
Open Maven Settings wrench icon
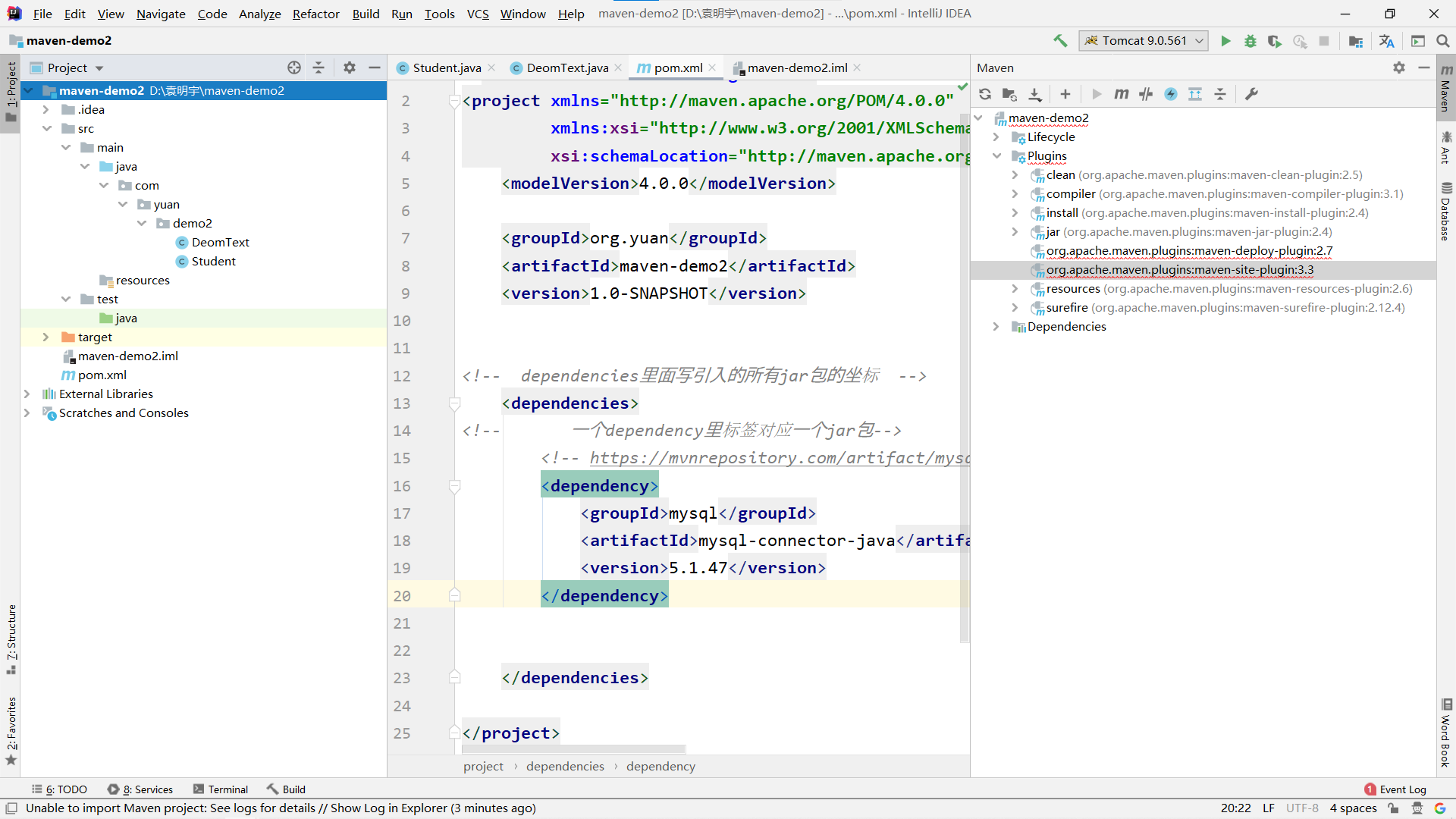(x=1251, y=94)
